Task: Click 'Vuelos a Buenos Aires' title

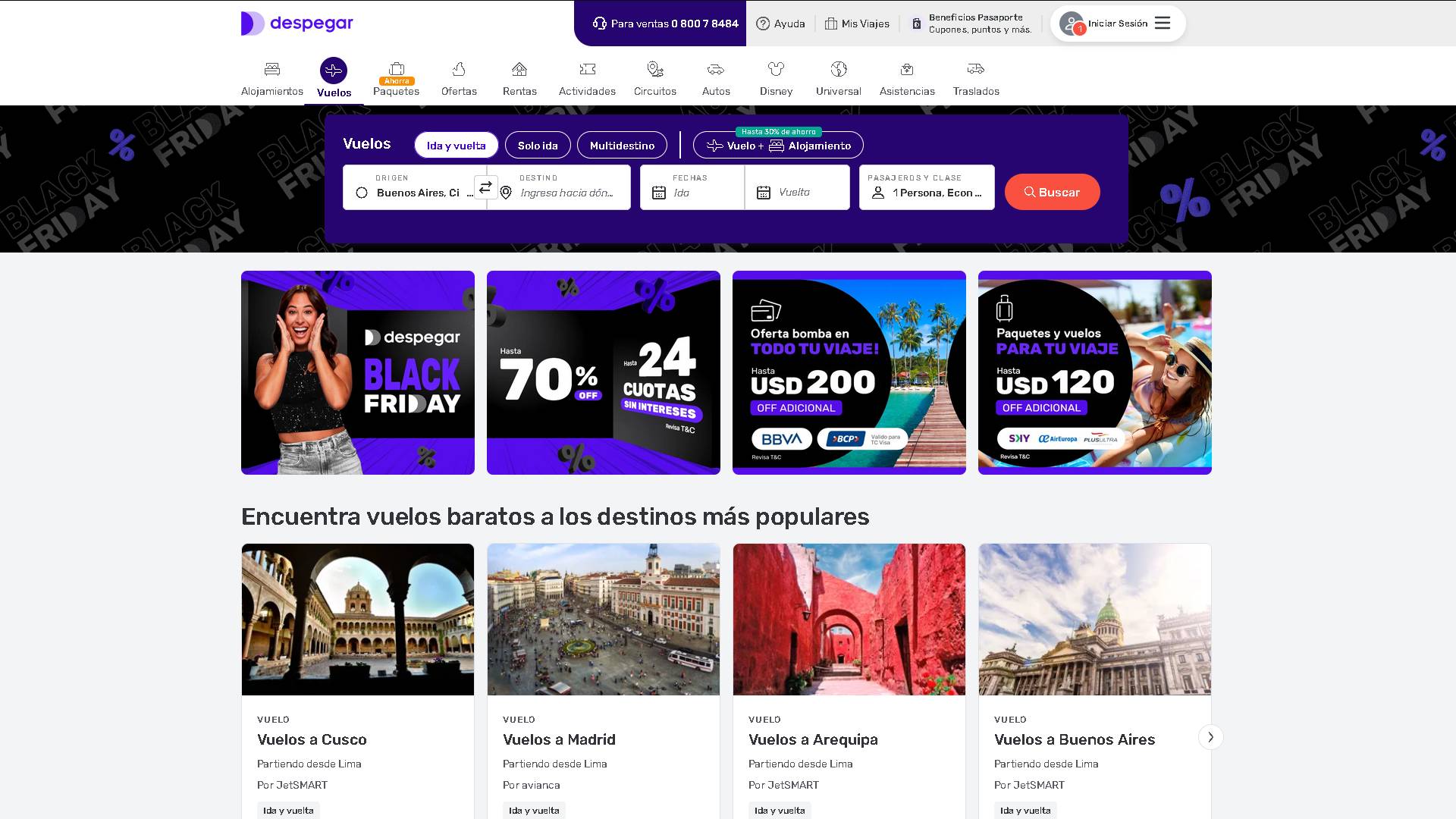Action: point(1075,739)
